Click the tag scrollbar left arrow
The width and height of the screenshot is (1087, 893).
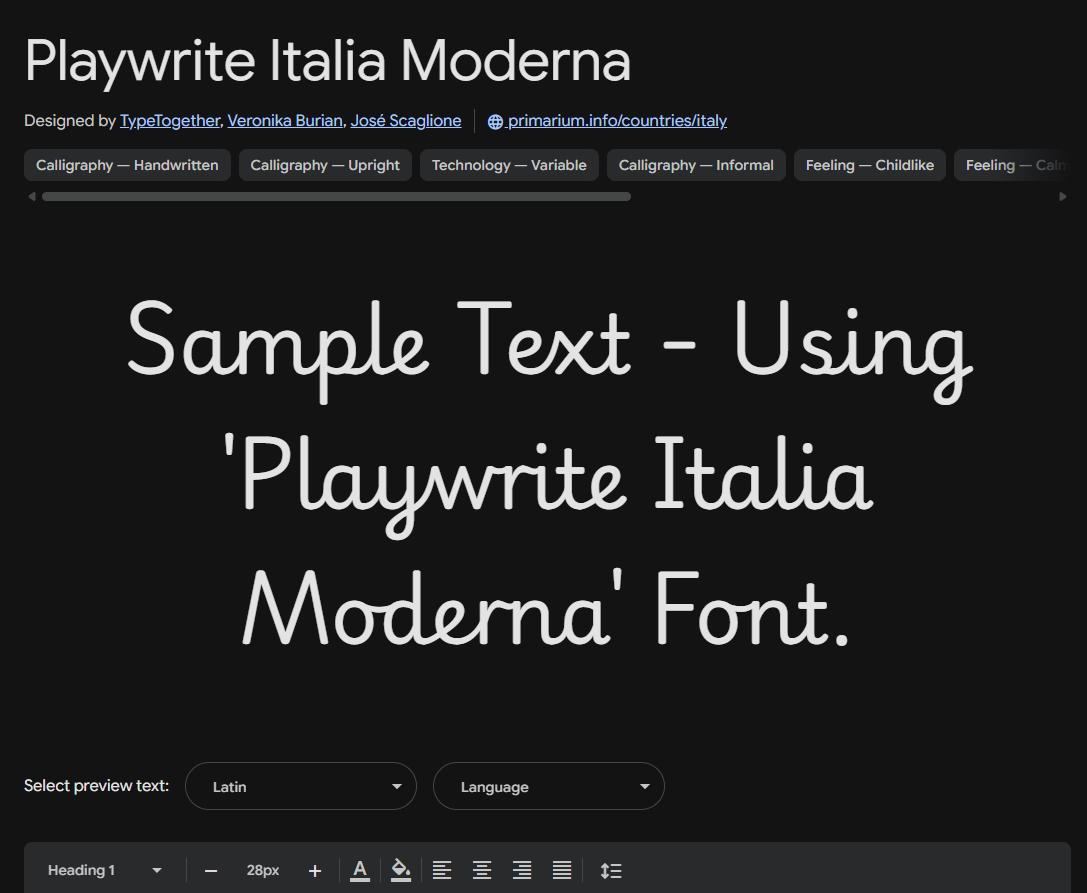pos(31,197)
